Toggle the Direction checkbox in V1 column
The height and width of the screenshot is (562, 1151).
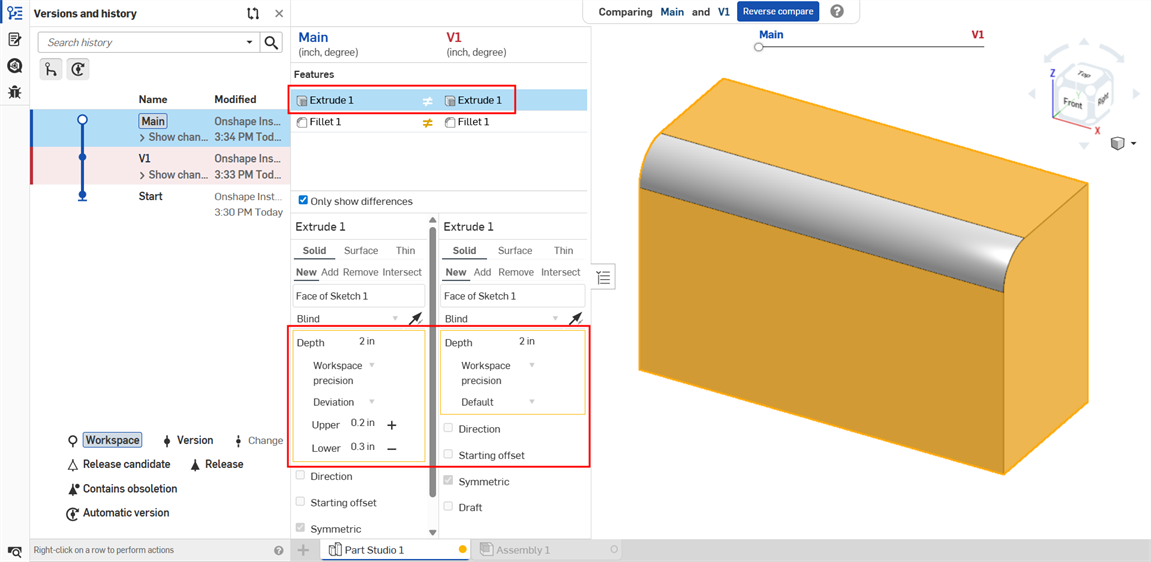(448, 428)
